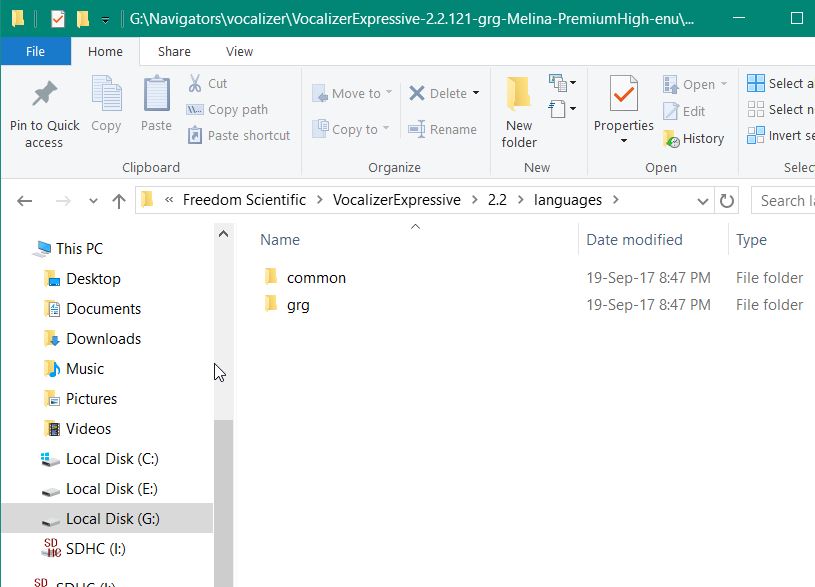Switch to the Share ribbon tab
Screen dimensions: 815x587
click(x=174, y=51)
